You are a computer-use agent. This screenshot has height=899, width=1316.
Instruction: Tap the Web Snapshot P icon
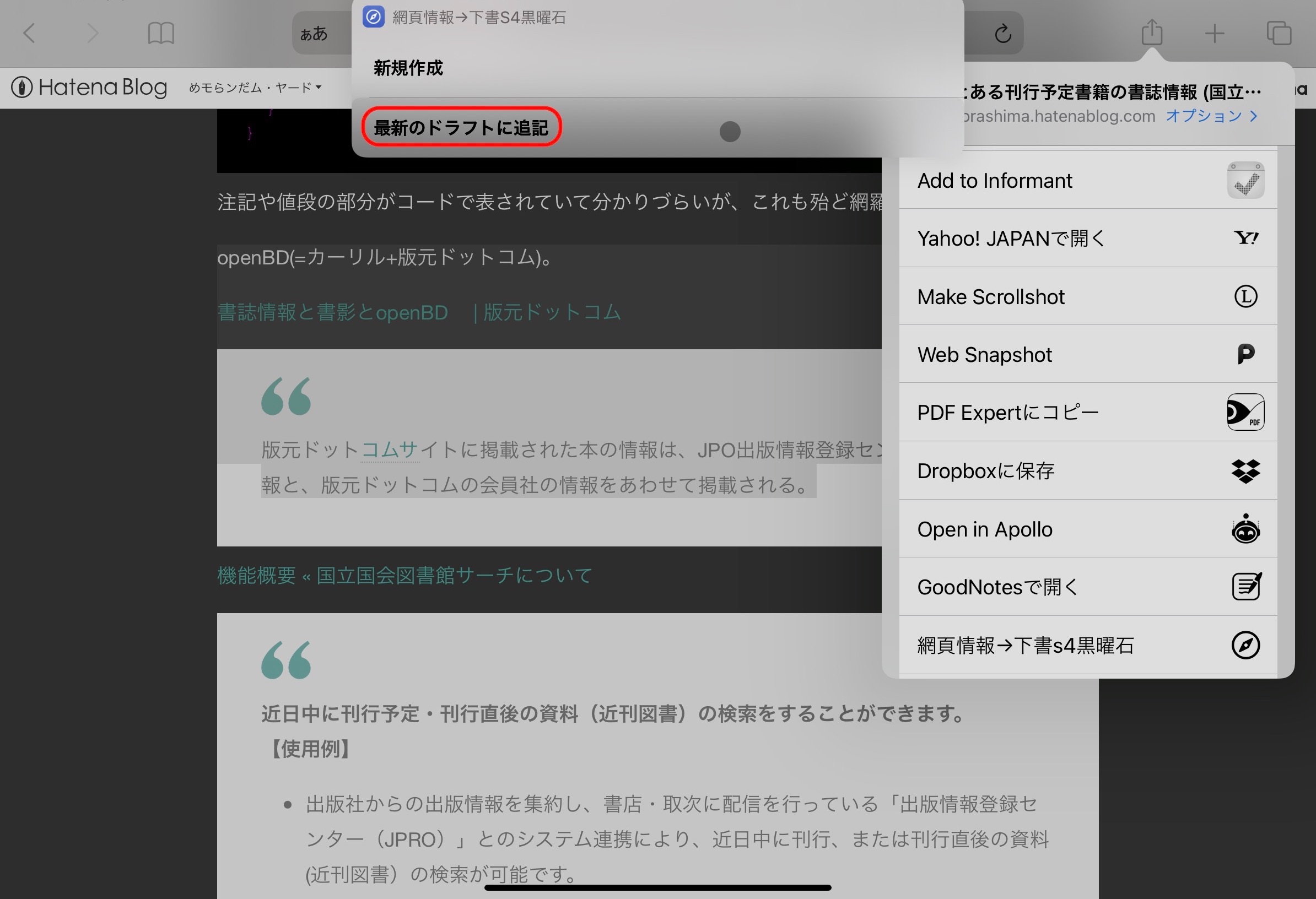click(x=1245, y=354)
